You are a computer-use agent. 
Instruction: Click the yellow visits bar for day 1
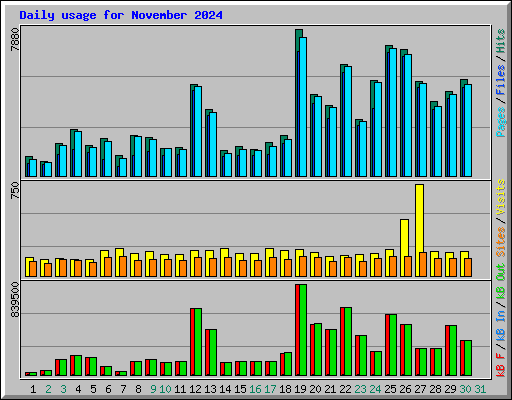27,267
